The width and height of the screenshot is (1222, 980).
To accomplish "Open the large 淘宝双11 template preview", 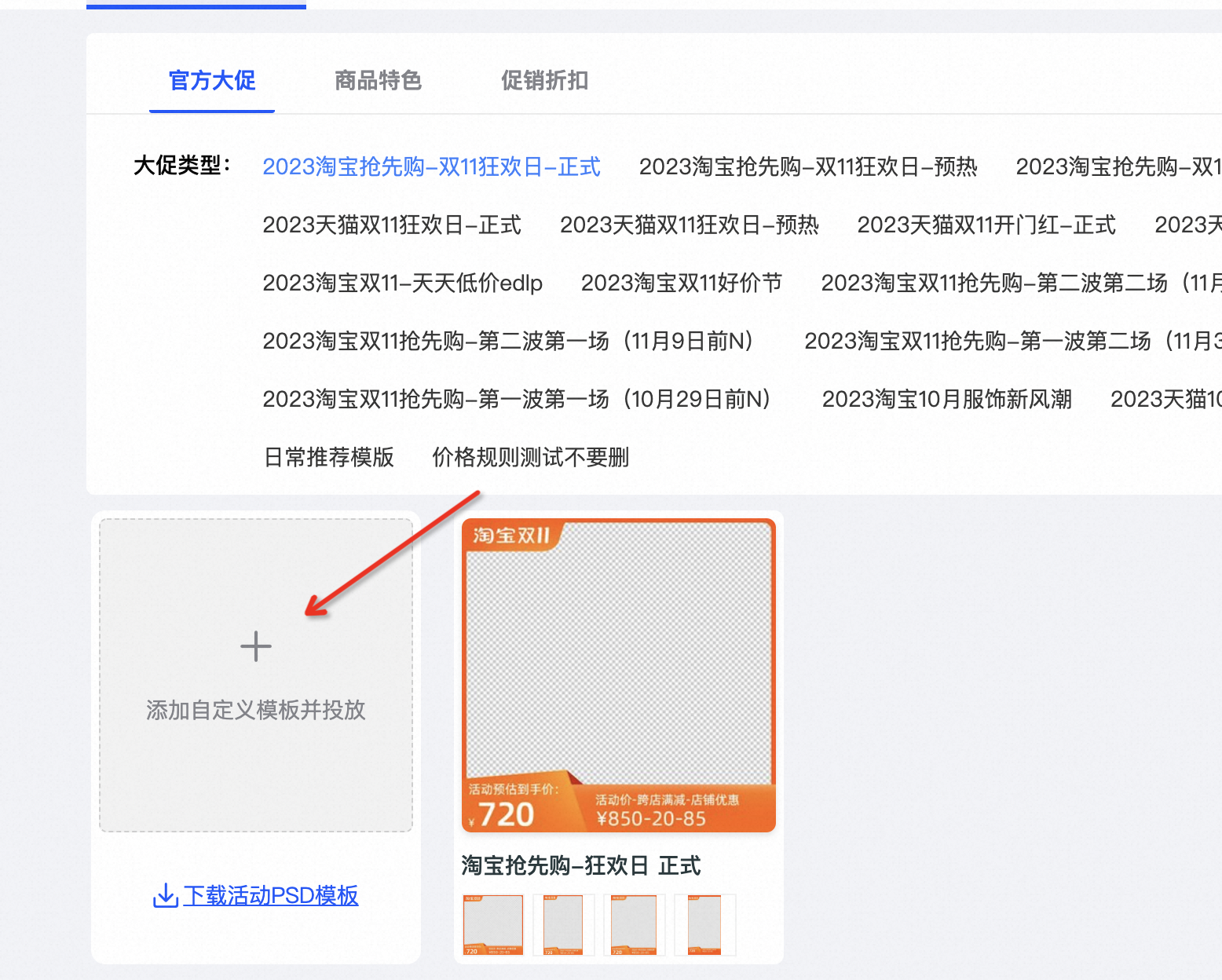I will (619, 675).
